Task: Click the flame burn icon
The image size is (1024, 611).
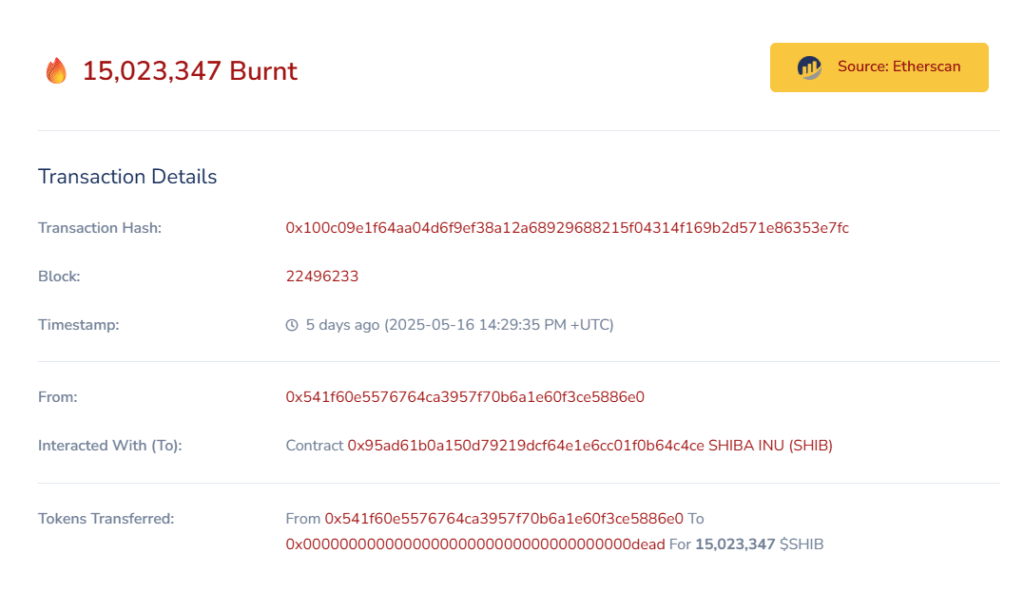Action: tap(56, 70)
